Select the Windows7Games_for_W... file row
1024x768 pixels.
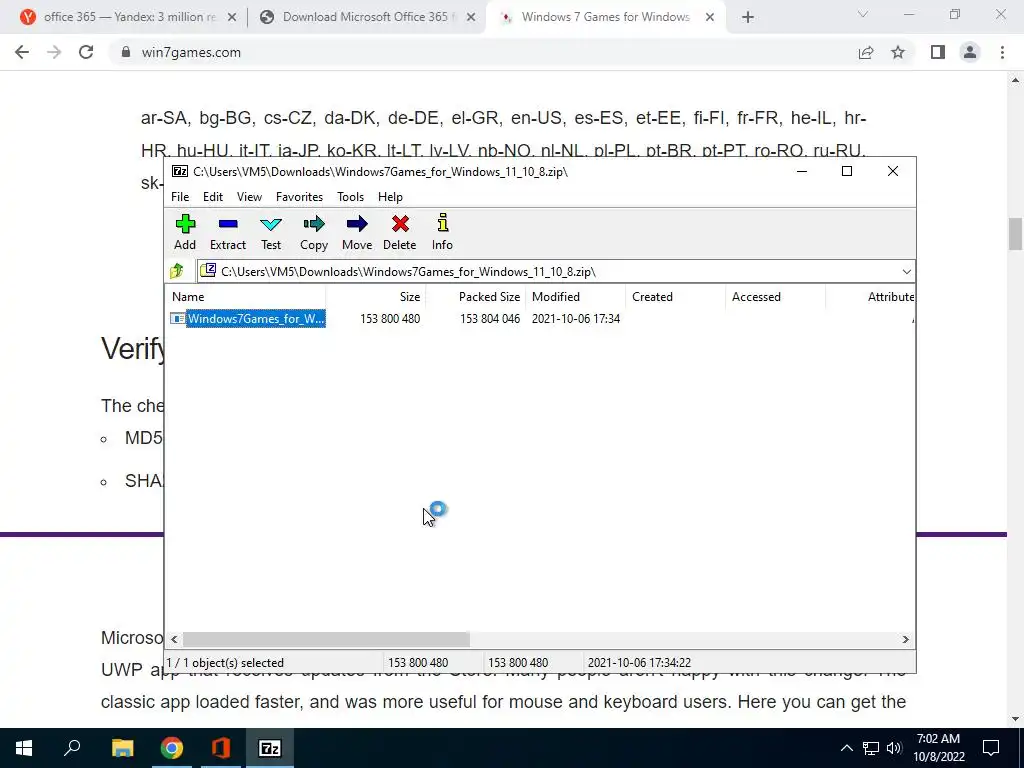click(x=248, y=319)
